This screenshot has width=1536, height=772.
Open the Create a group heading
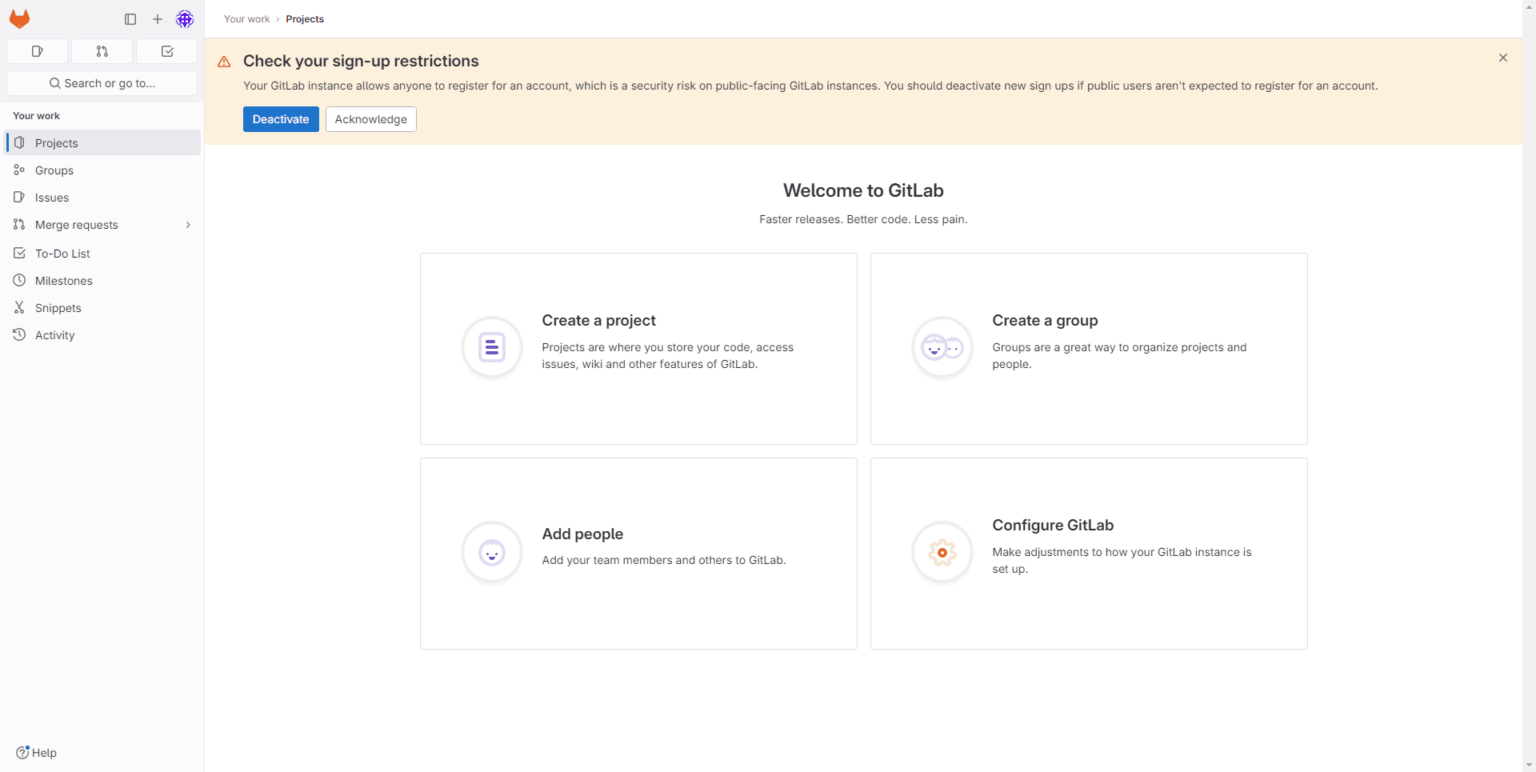(1045, 320)
